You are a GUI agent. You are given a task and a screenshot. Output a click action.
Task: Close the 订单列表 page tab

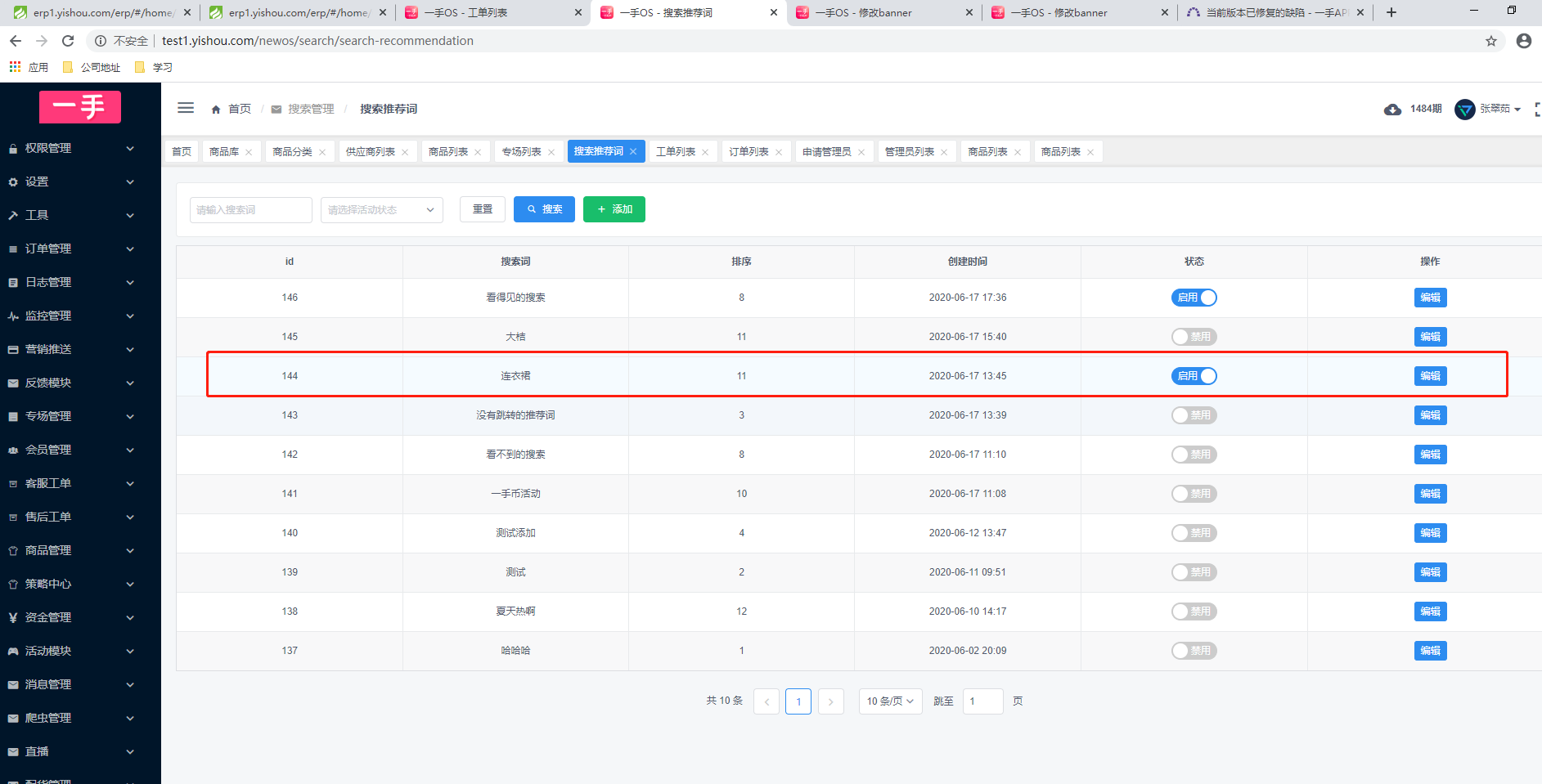point(779,152)
